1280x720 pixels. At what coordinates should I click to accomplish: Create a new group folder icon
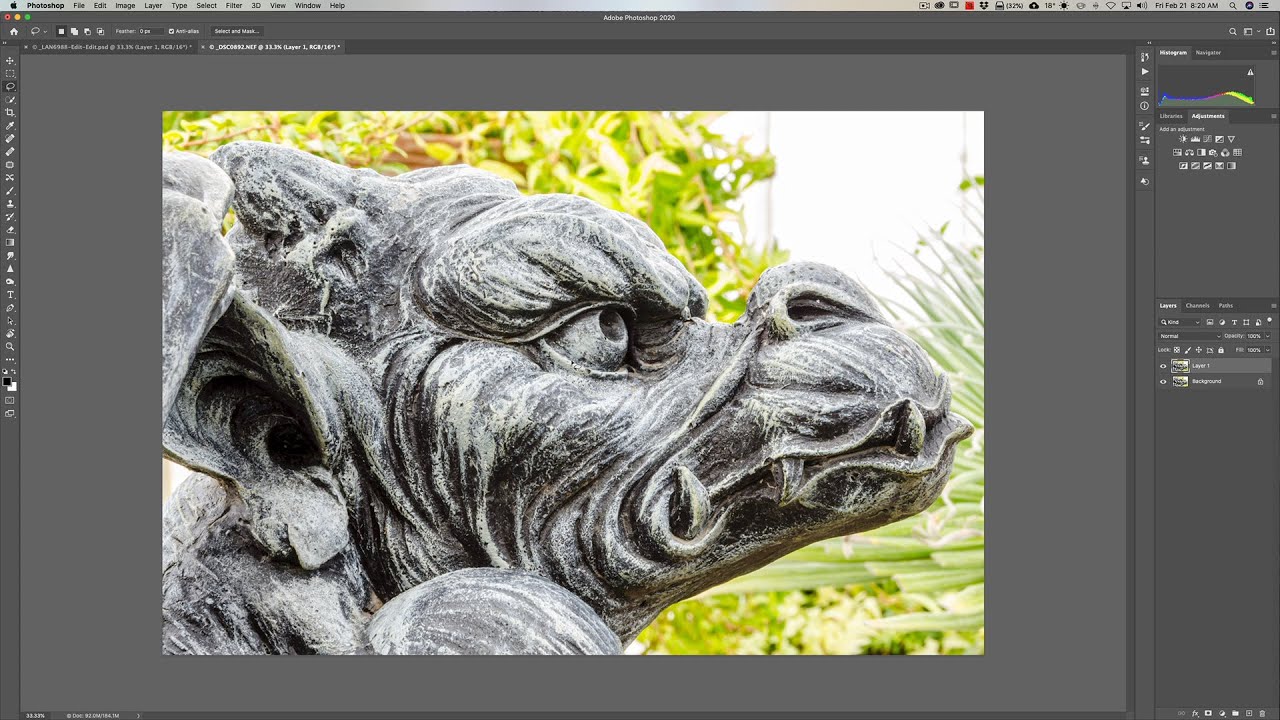tap(1235, 713)
